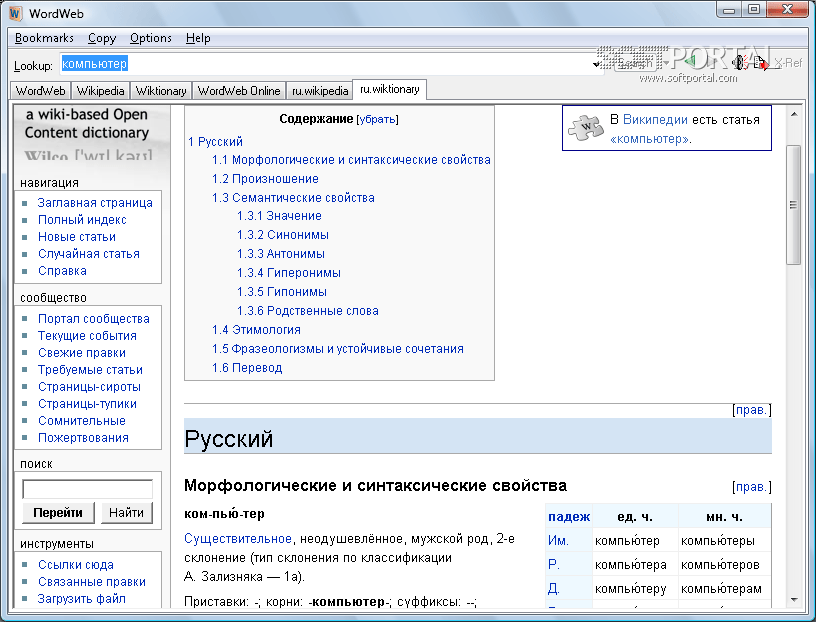Jump to 1.3.3 Антонимы

click(281, 254)
